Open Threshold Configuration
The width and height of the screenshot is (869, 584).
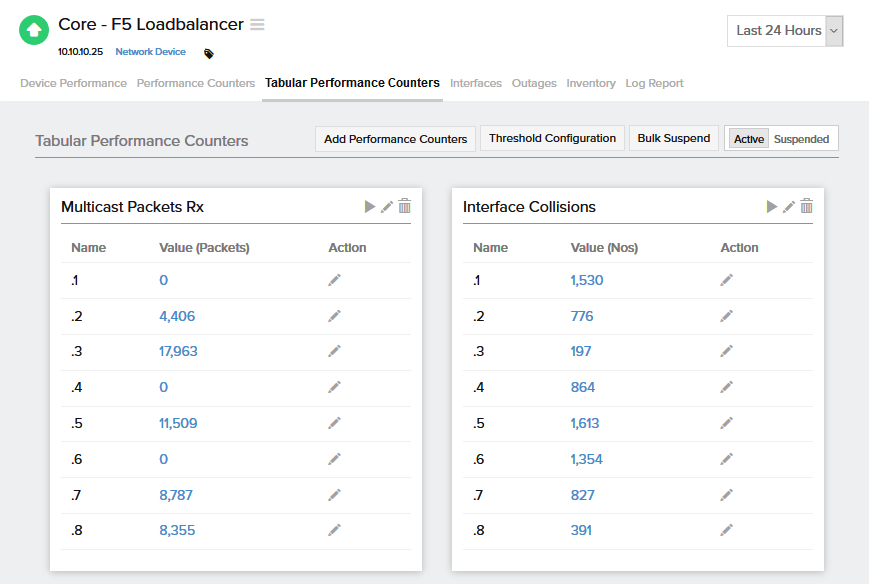(552, 138)
